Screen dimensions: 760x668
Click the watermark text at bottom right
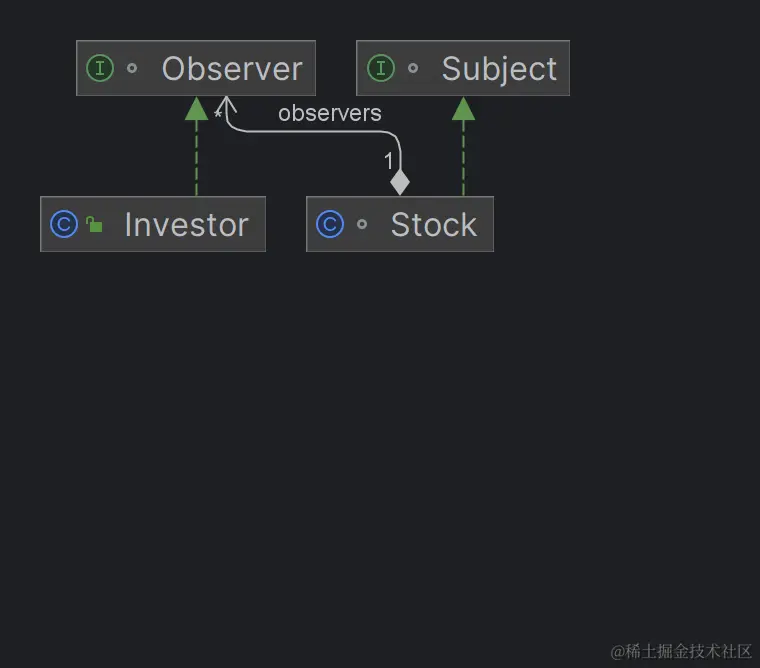tap(681, 651)
